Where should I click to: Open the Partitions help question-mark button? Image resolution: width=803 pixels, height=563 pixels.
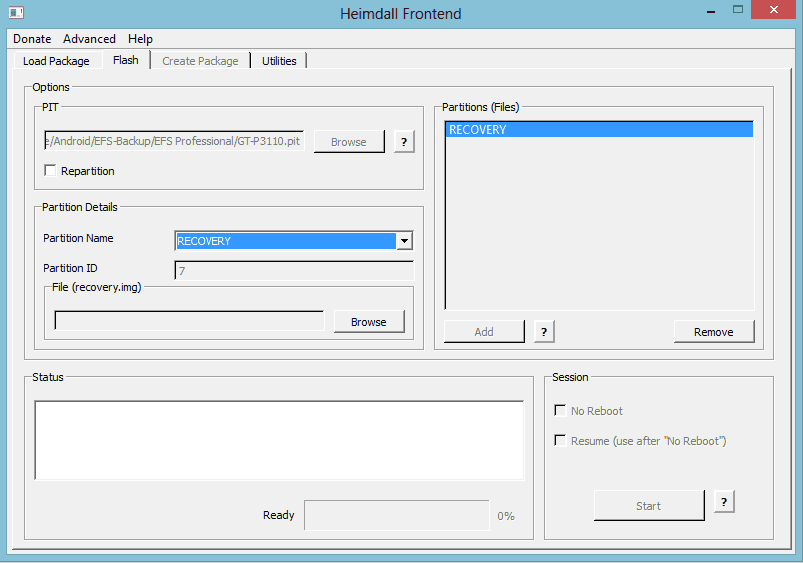coord(544,332)
